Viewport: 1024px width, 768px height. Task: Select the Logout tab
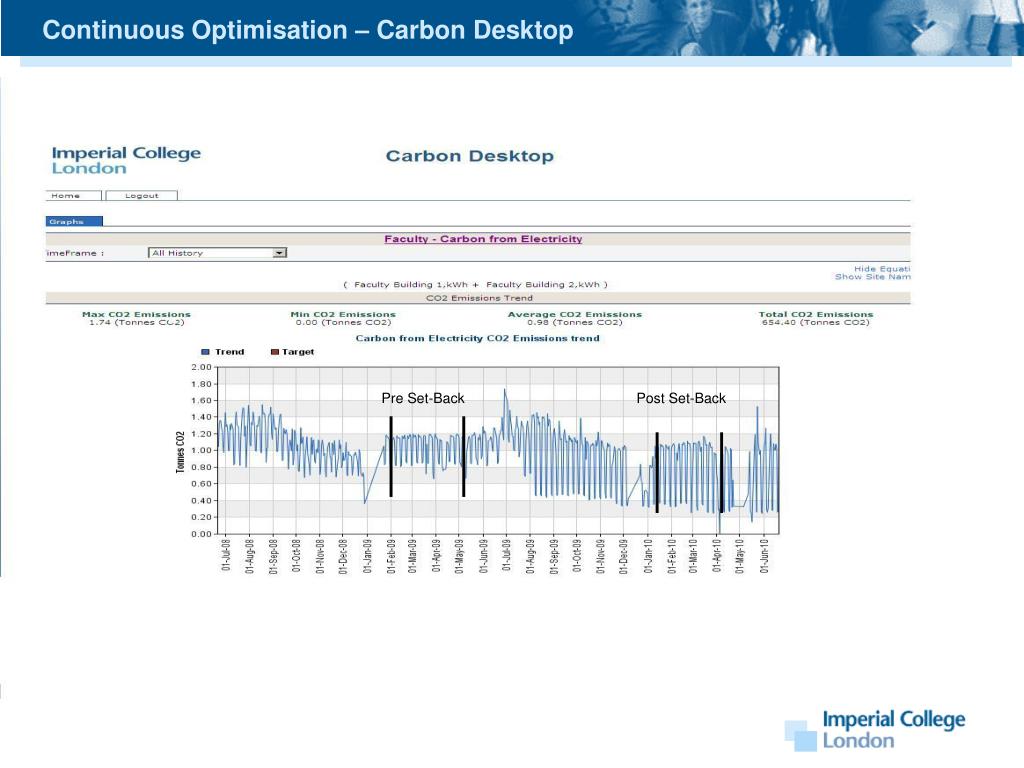[x=142, y=195]
